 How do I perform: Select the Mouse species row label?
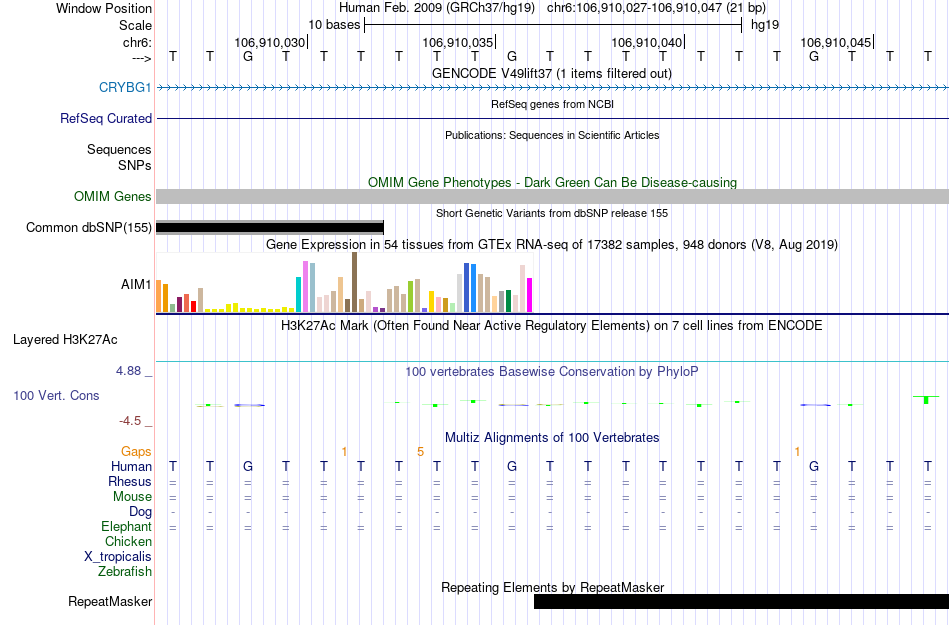pyautogui.click(x=132, y=496)
